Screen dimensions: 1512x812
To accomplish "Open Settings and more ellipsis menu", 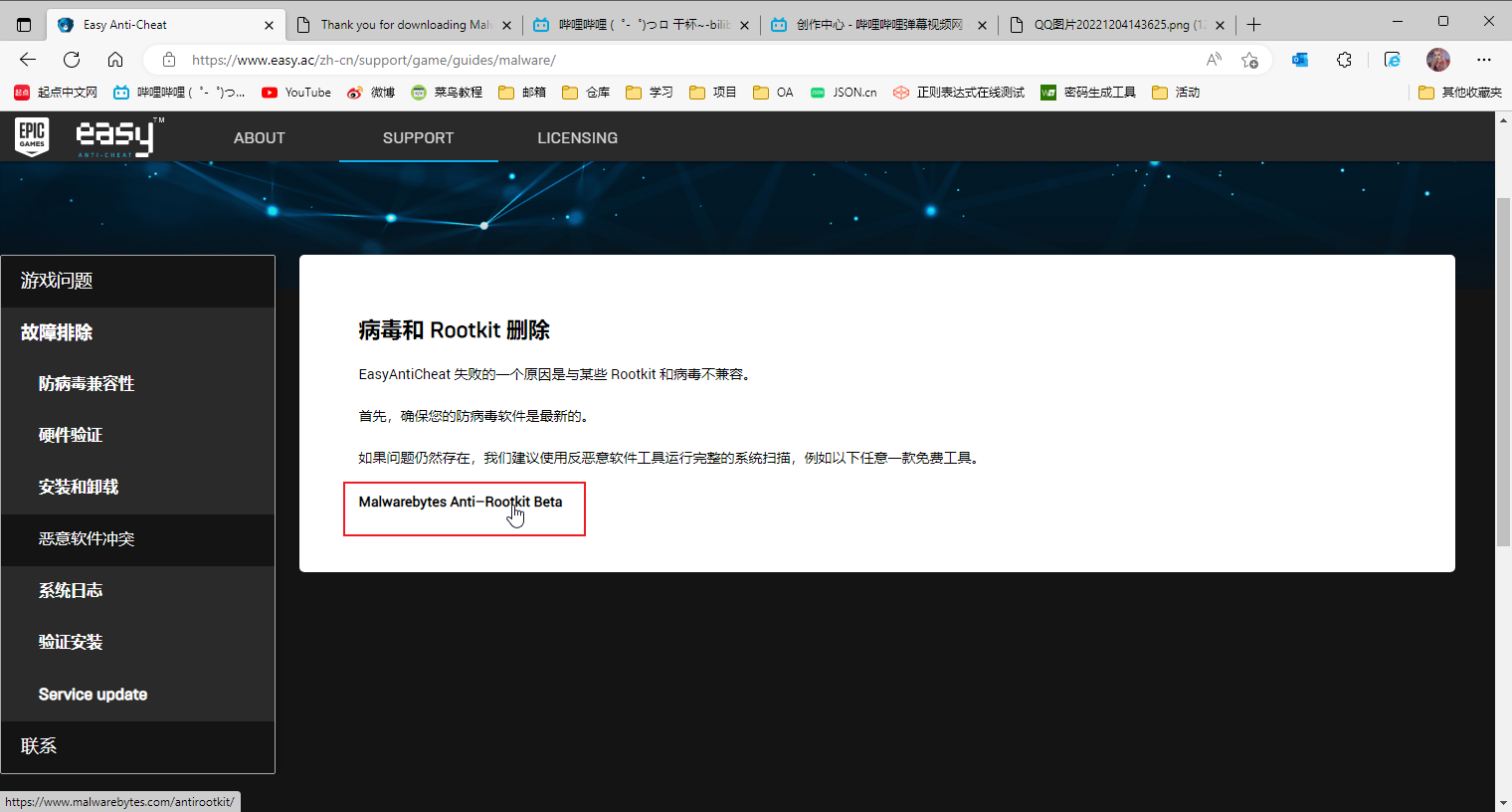I will [x=1484, y=60].
